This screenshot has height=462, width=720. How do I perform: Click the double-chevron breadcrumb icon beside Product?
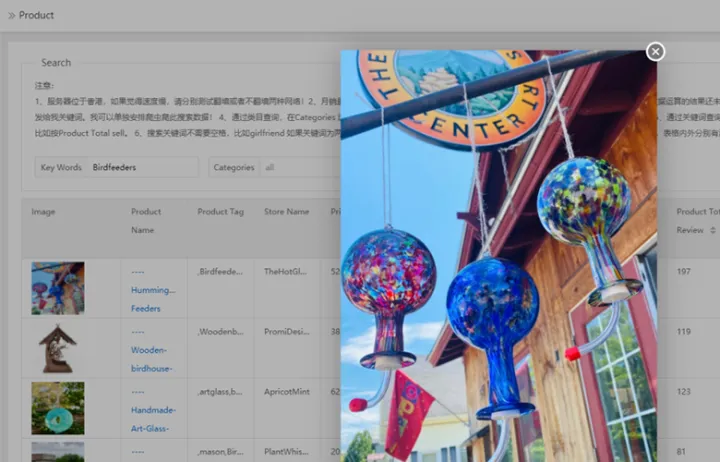pyautogui.click(x=11, y=16)
